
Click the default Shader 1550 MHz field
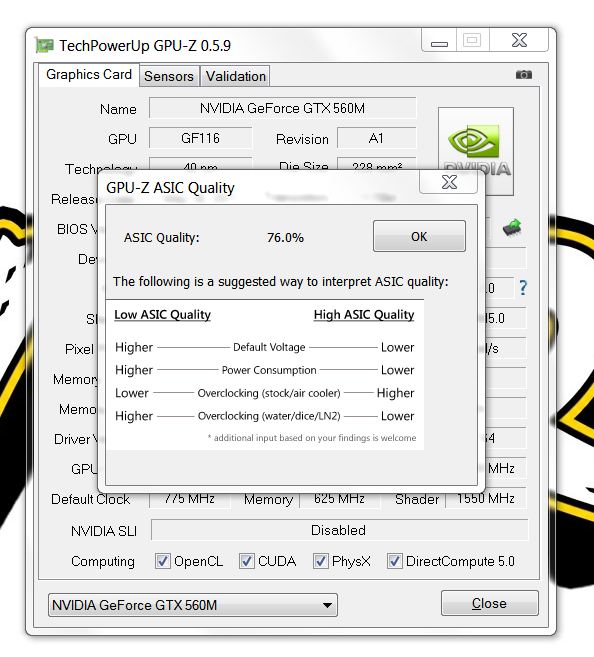[486, 499]
